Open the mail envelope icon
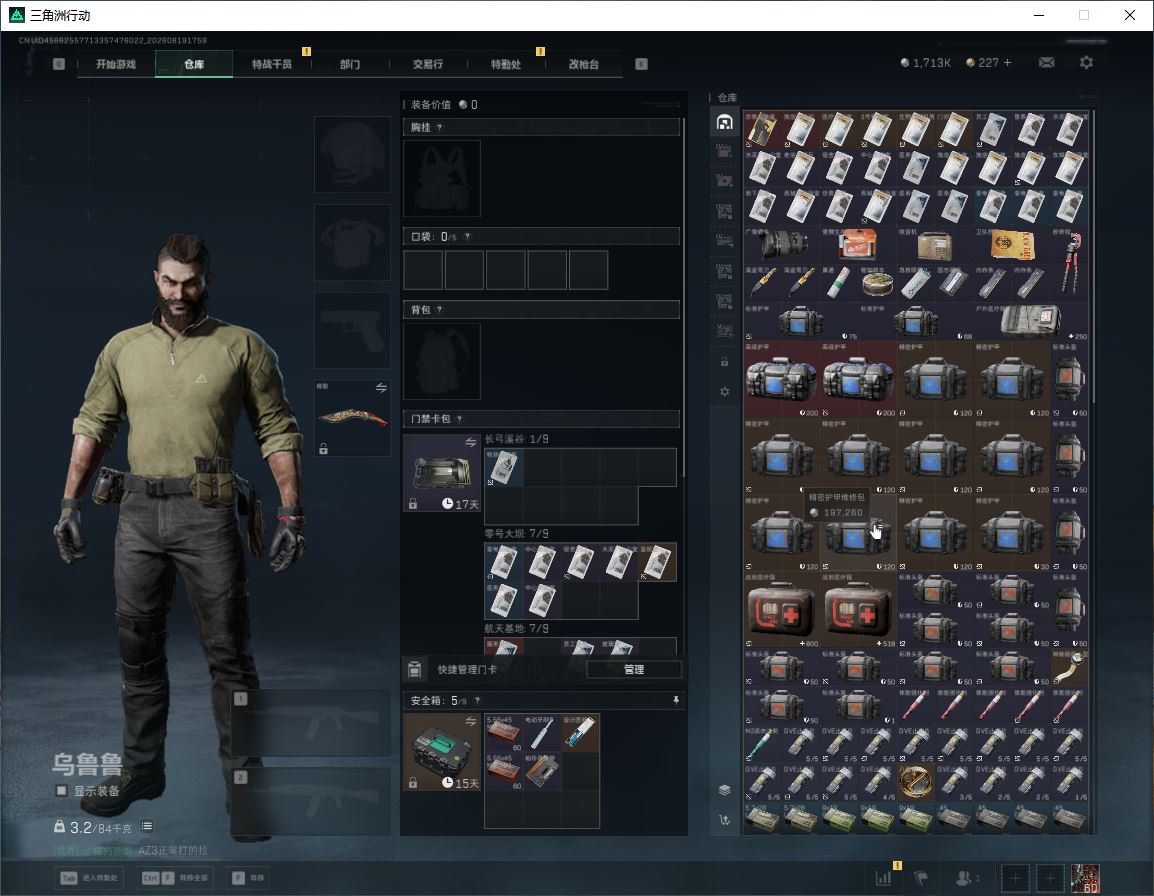Viewport: 1154px width, 896px height. (x=1047, y=63)
